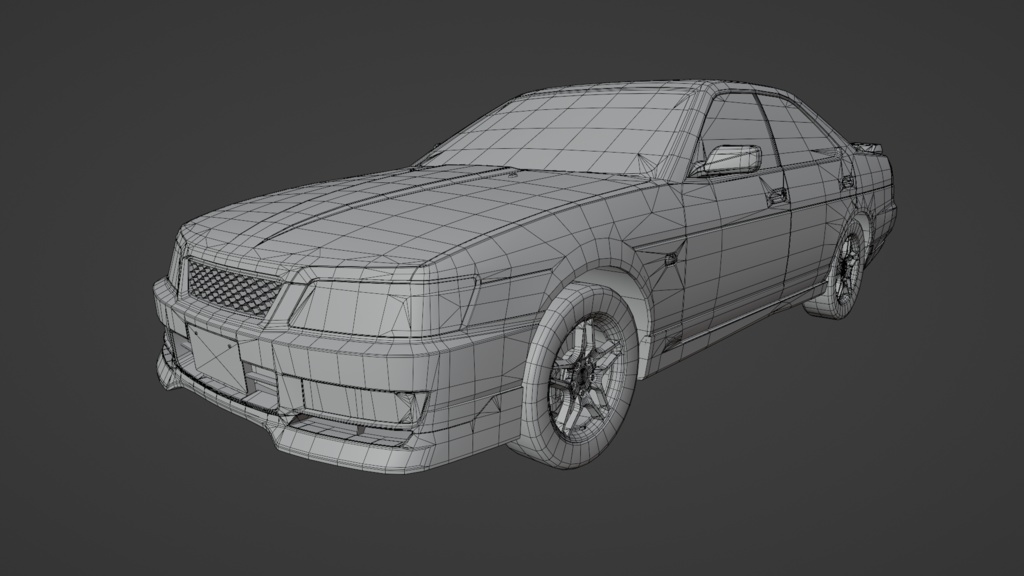
Task: Select the windshield of the car
Action: pos(562,133)
